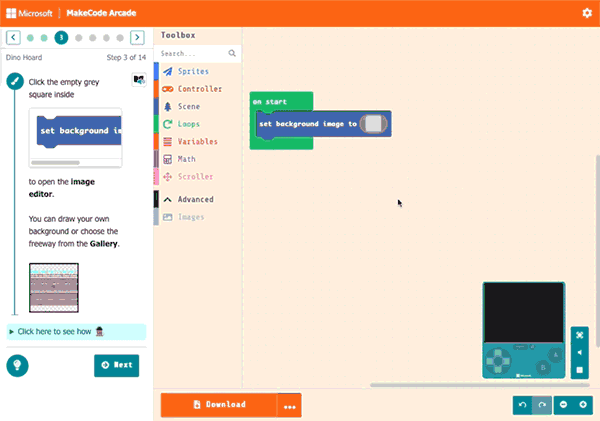Jump to tutorial step 2 dot
This screenshot has width=600, height=421.
[44, 38]
